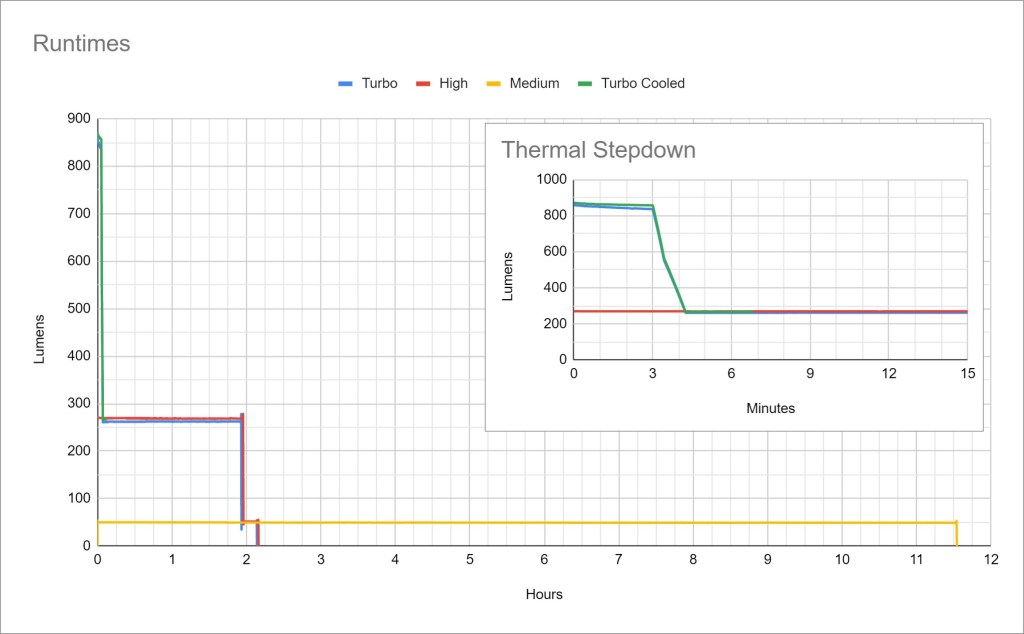Viewport: 1024px width, 634px height.
Task: Click the blue Turbo legend color marker
Action: 346,84
